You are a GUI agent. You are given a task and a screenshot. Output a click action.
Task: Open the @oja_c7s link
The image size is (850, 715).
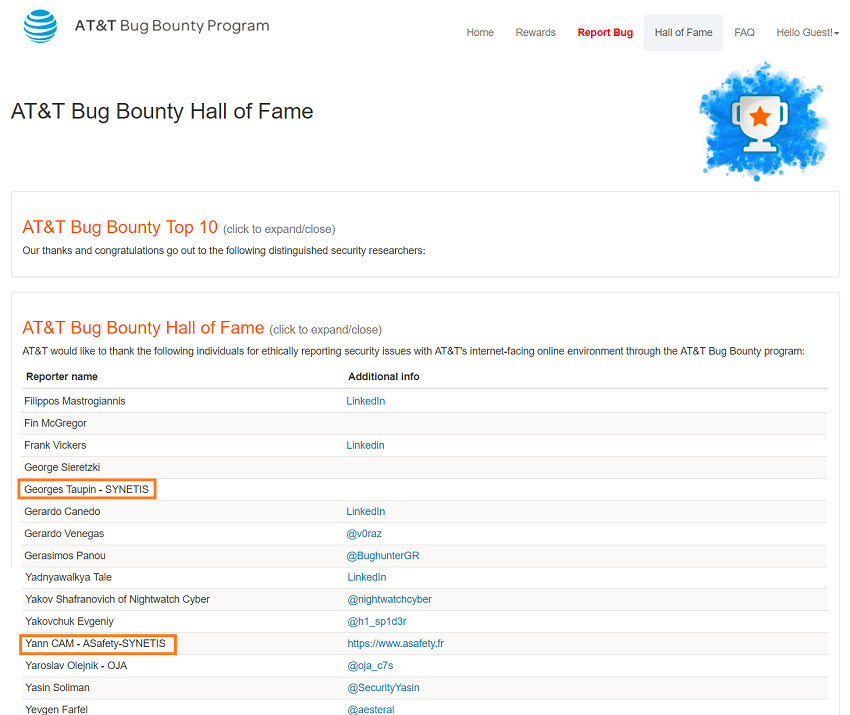(370, 666)
